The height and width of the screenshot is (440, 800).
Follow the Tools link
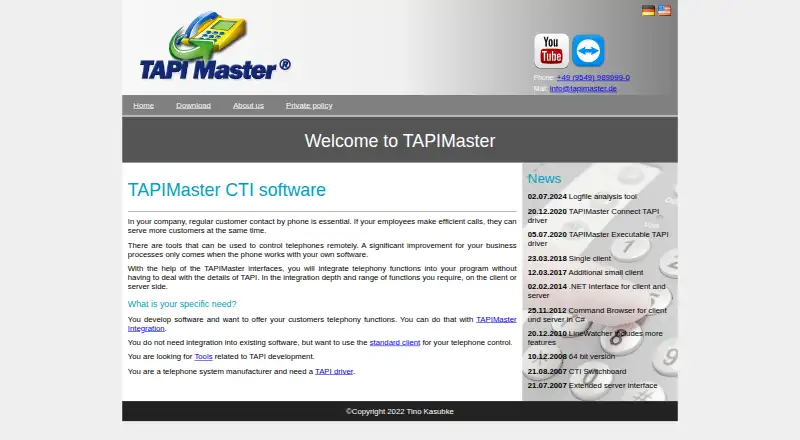tap(204, 356)
